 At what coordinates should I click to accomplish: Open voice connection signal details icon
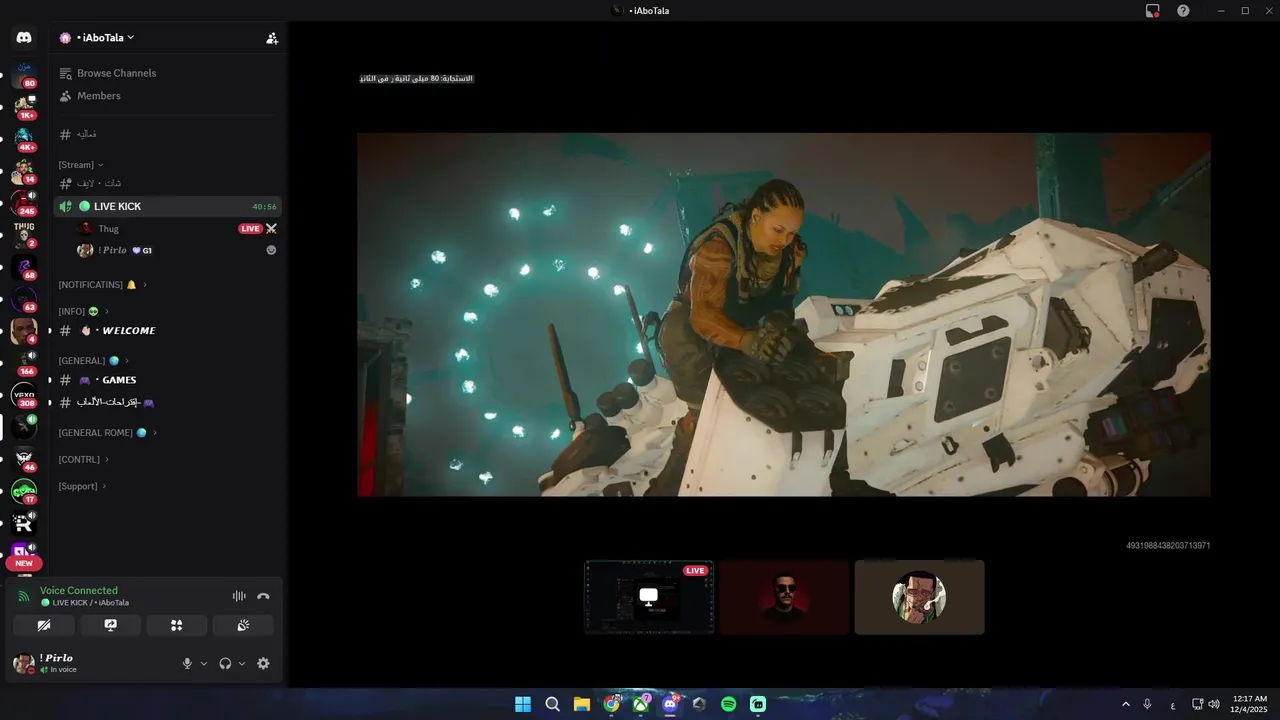[x=24, y=596]
